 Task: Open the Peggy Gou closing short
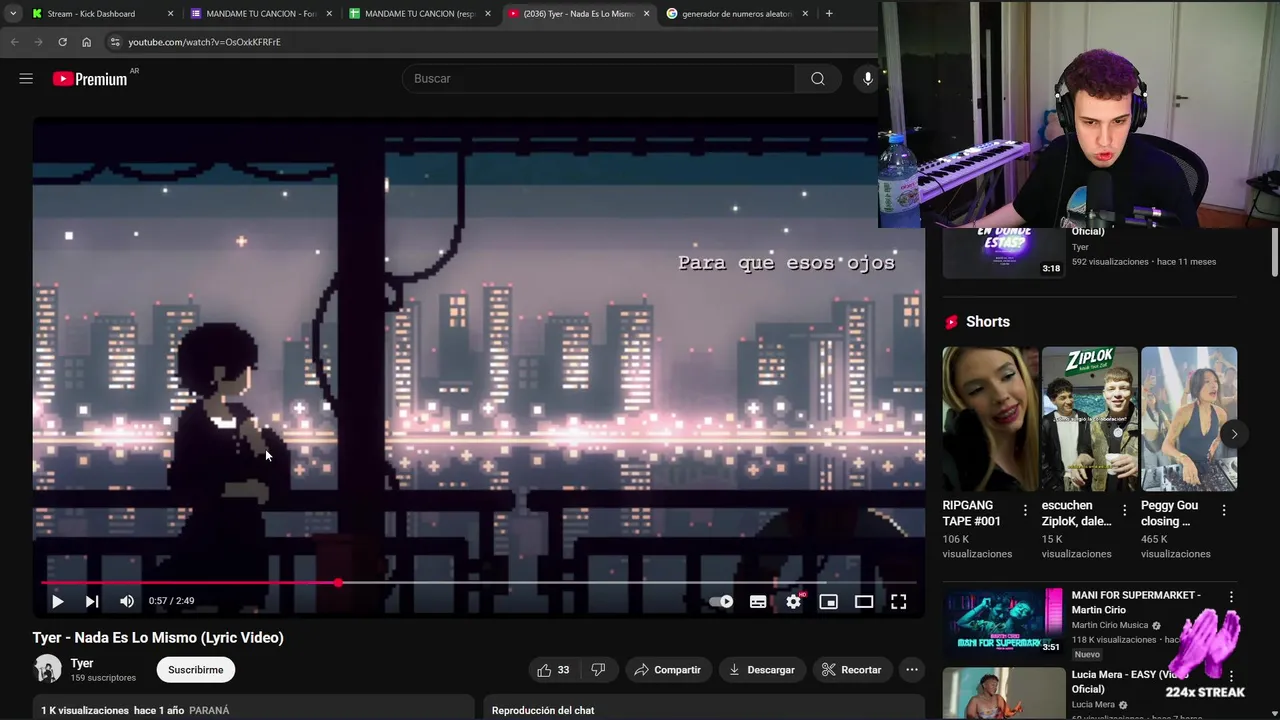1189,419
